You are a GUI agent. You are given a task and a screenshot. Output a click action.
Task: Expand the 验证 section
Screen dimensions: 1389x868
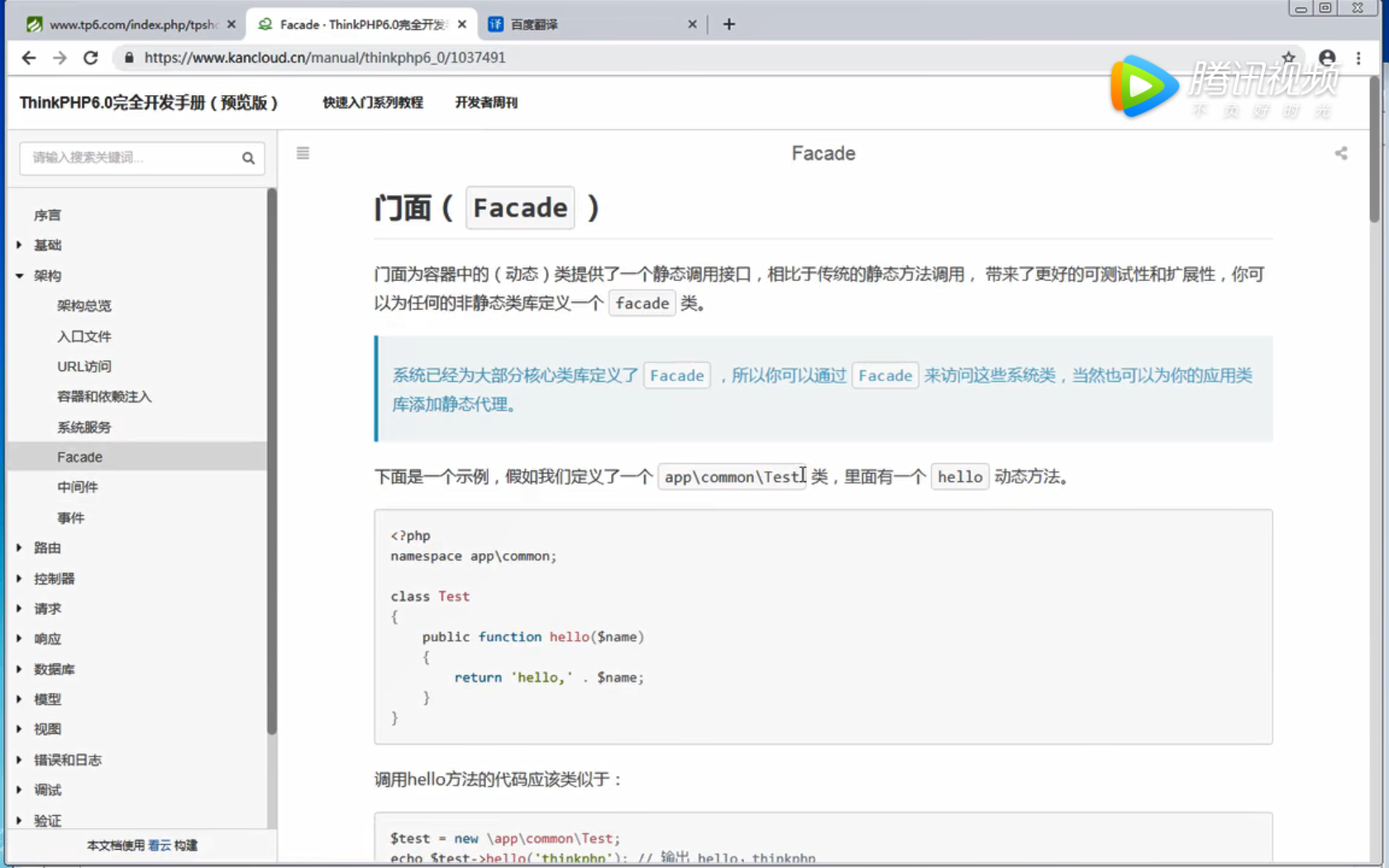coord(19,820)
